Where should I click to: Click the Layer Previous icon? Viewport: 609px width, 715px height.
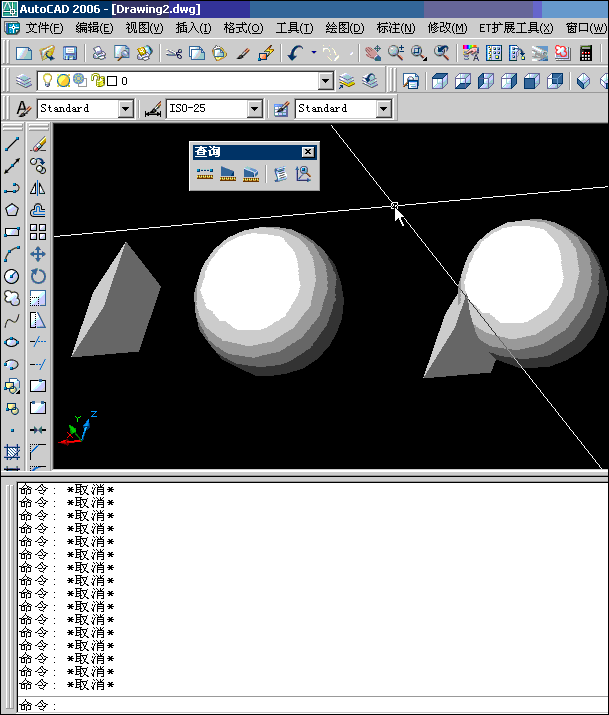point(370,81)
